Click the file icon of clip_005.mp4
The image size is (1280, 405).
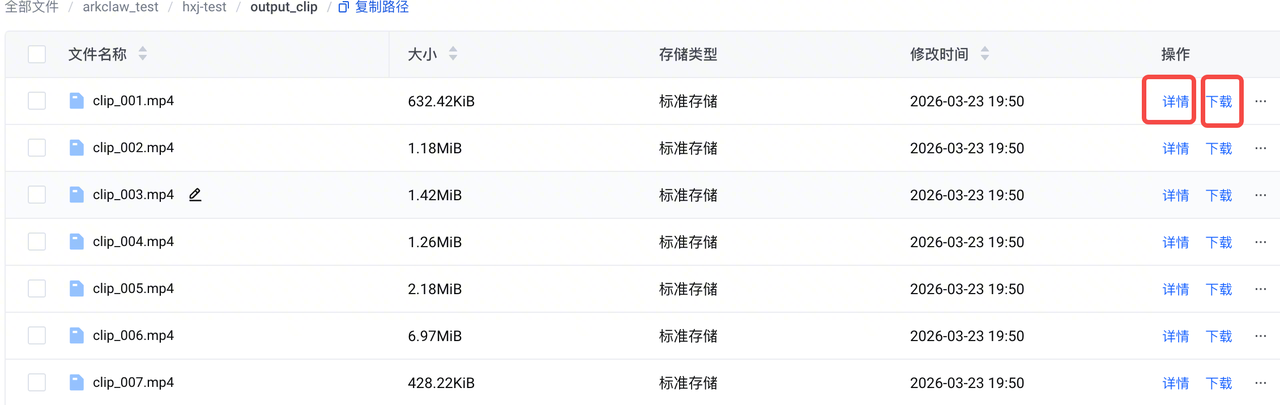[x=76, y=289]
